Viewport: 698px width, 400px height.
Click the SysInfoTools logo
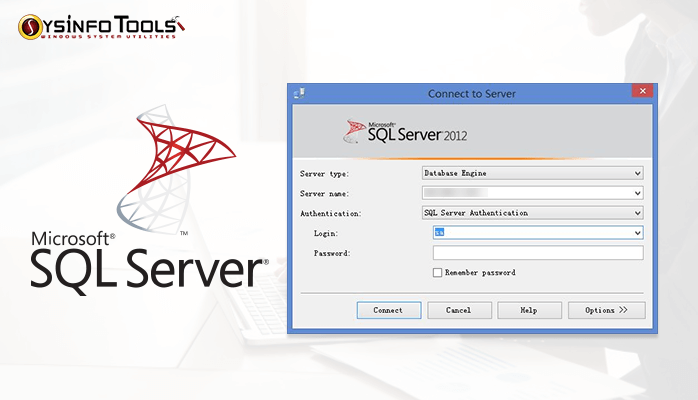[101, 27]
